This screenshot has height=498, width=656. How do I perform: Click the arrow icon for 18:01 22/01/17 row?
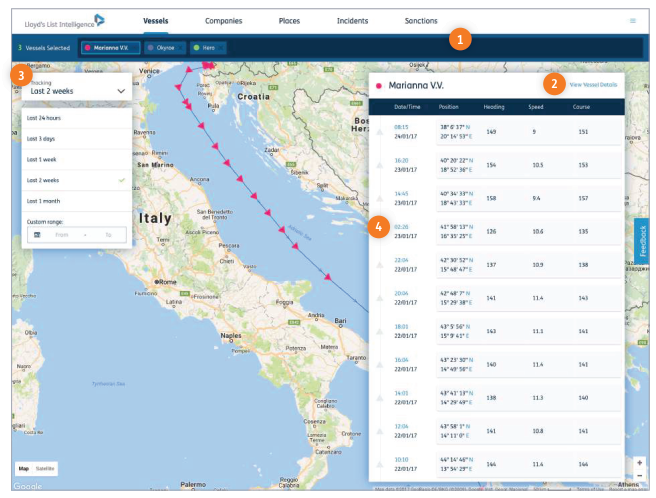tap(379, 331)
